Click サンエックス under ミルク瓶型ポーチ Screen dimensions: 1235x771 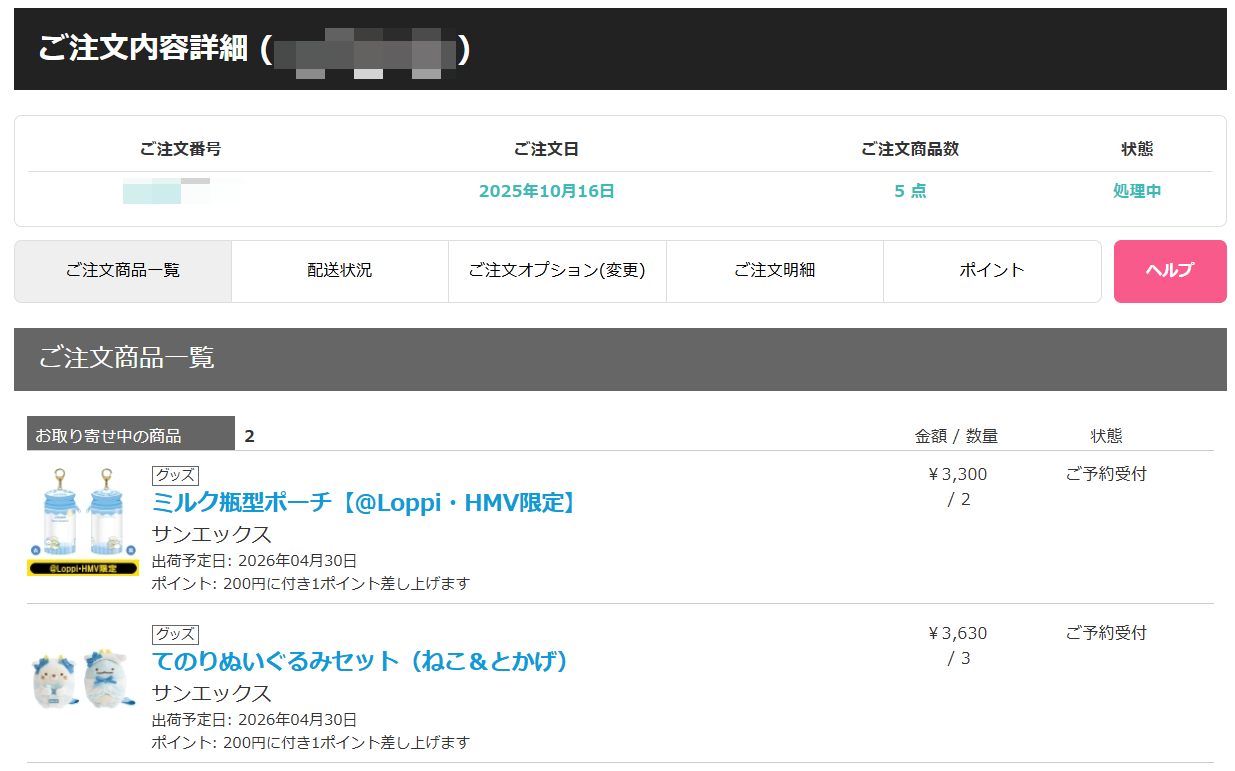click(211, 534)
